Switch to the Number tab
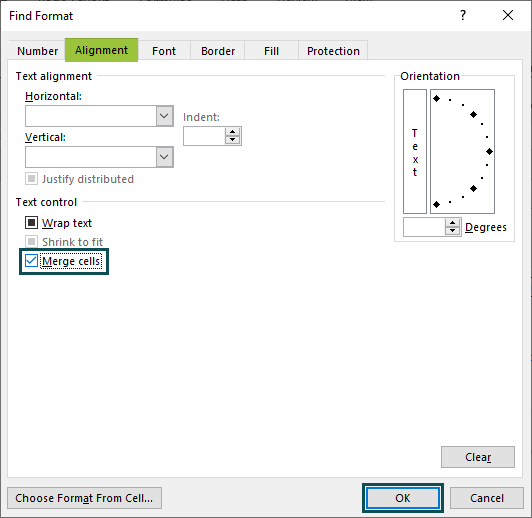Image resolution: width=532 pixels, height=518 pixels. pyautogui.click(x=37, y=51)
